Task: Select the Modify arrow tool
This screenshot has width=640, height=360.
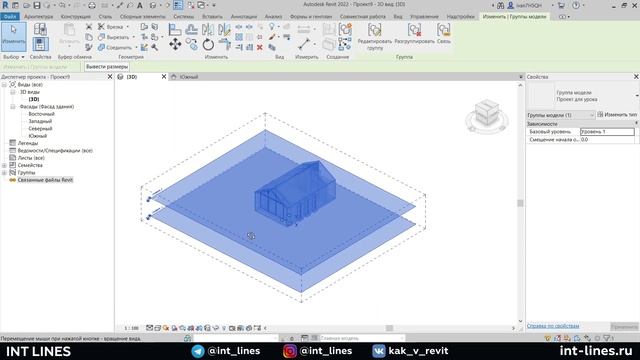Action: click(x=13, y=36)
